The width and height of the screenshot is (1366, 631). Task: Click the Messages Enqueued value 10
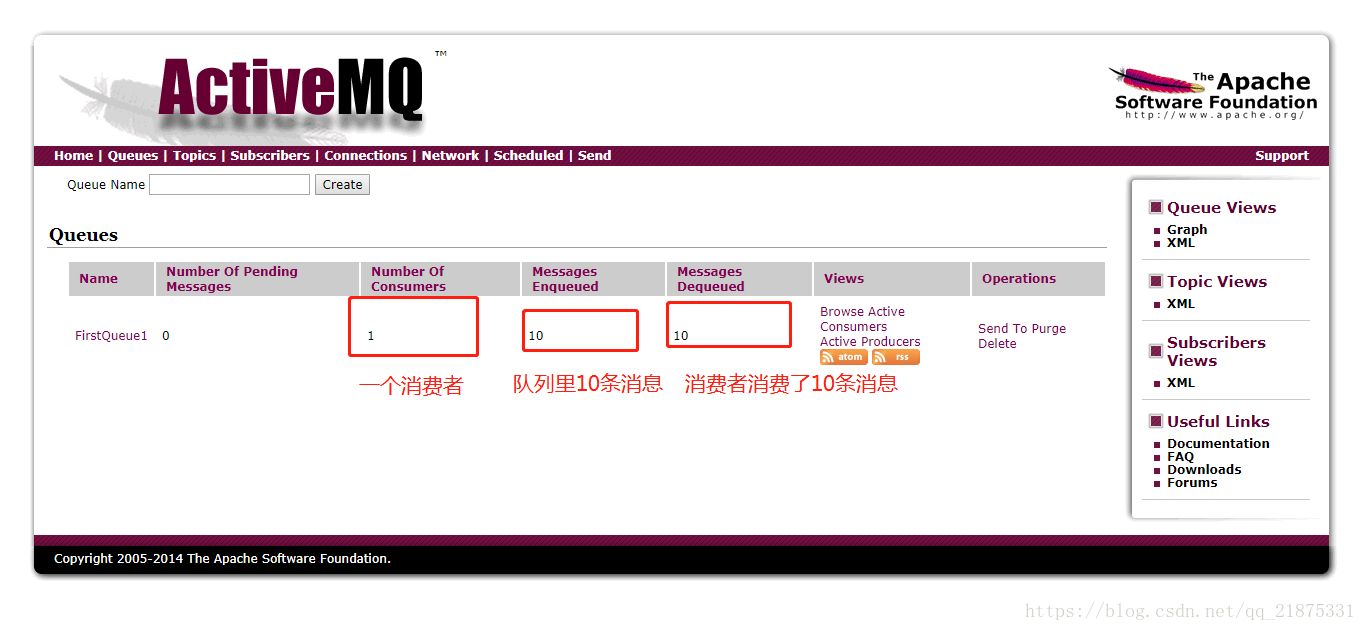[536, 336]
